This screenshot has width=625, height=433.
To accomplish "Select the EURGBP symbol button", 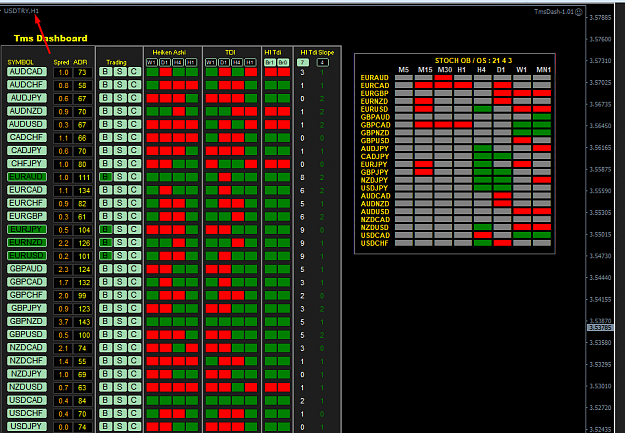I will pyautogui.click(x=27, y=216).
